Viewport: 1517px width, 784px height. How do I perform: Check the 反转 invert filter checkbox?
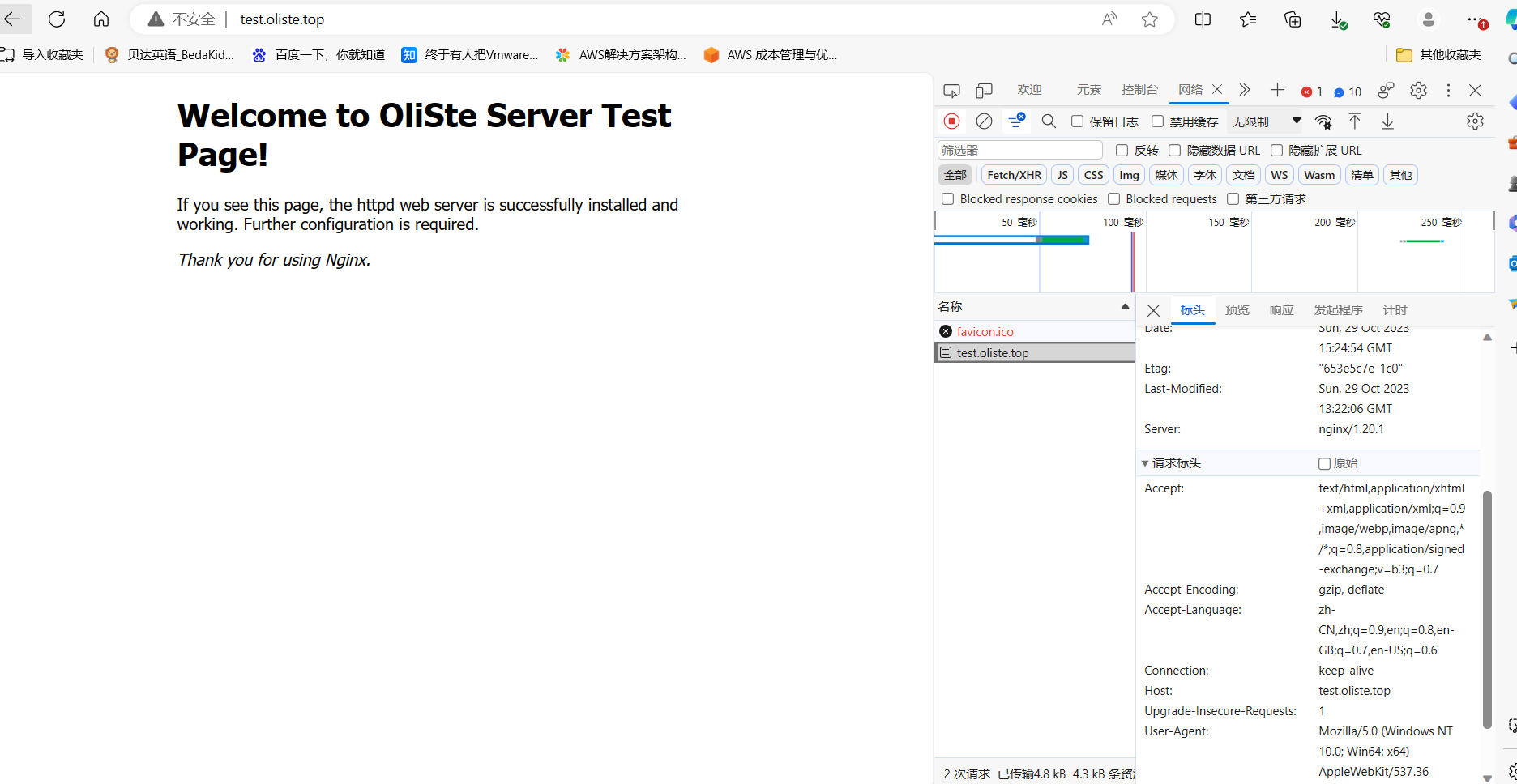point(1122,151)
